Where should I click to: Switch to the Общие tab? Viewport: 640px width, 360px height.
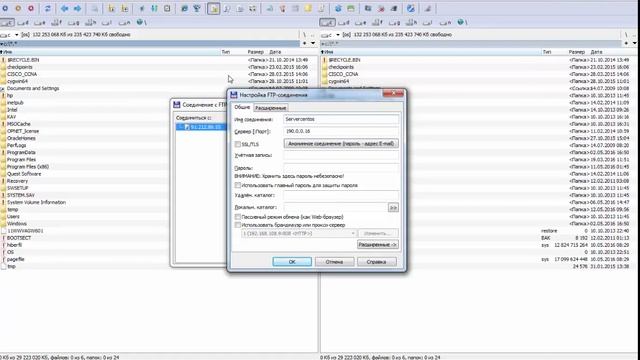(x=242, y=107)
